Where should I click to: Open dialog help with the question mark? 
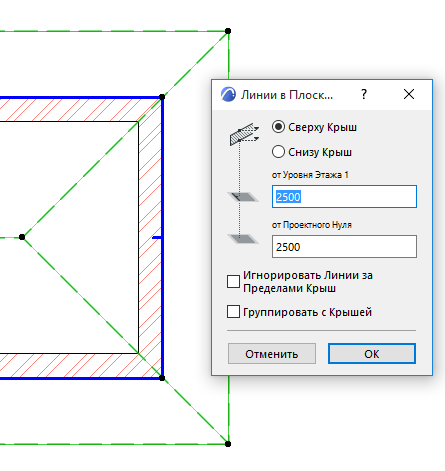(364, 94)
